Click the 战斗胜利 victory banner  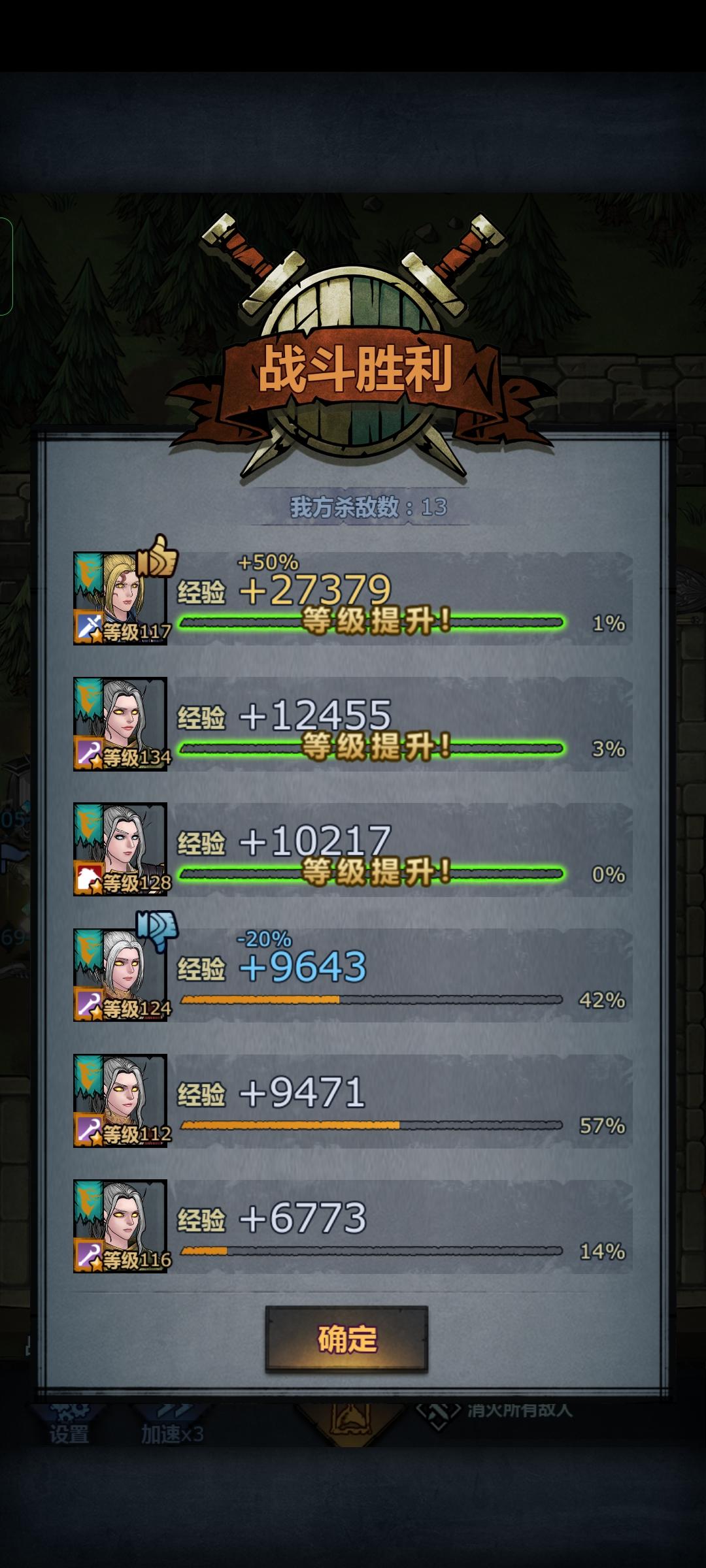pyautogui.click(x=356, y=370)
